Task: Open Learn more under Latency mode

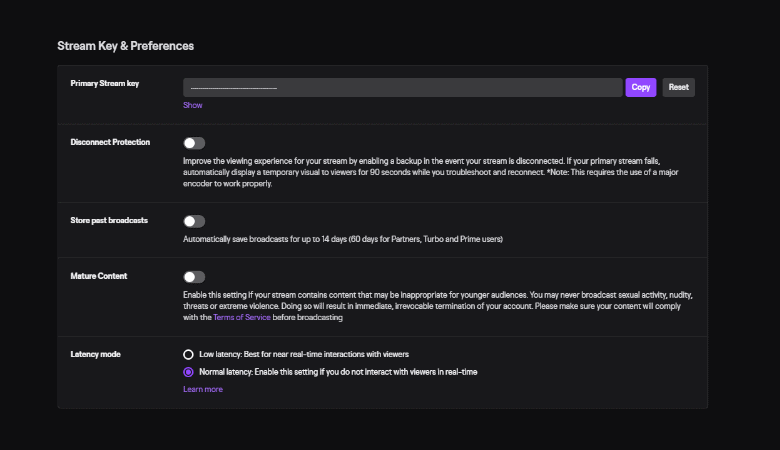Action: pyautogui.click(x=203, y=389)
